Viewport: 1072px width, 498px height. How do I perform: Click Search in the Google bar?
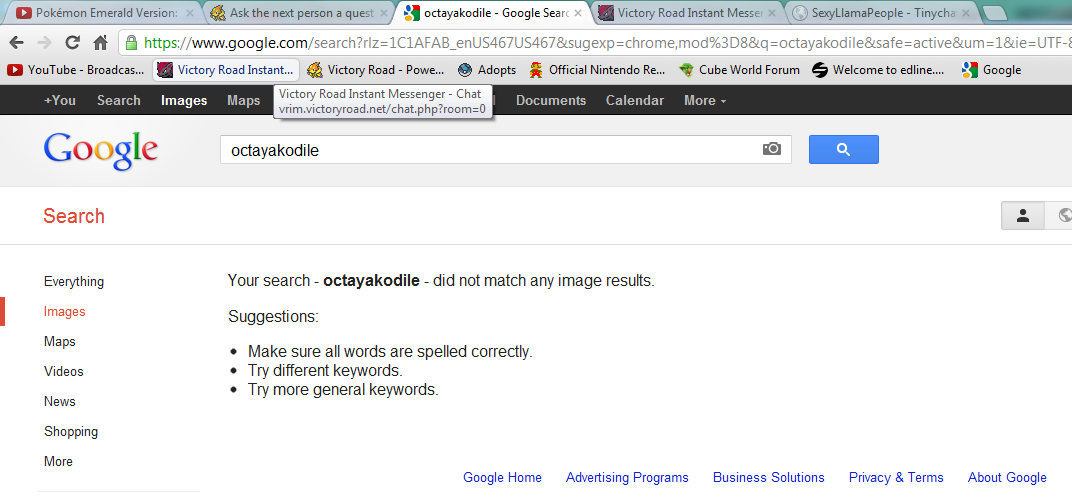pos(118,101)
